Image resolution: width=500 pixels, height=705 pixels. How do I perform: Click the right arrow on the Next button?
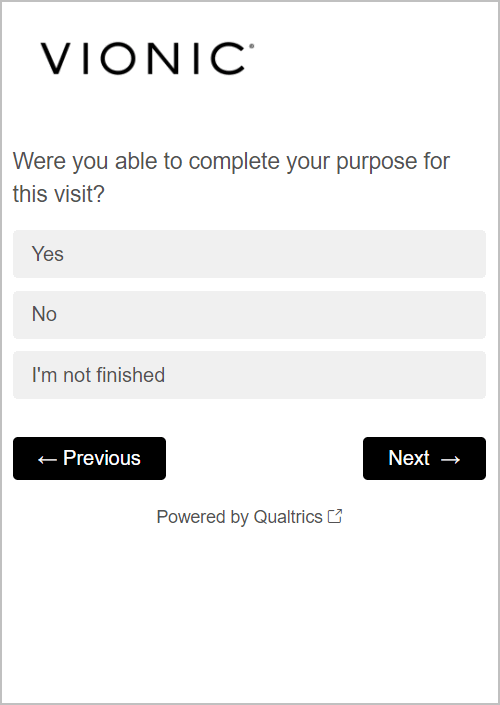point(451,460)
